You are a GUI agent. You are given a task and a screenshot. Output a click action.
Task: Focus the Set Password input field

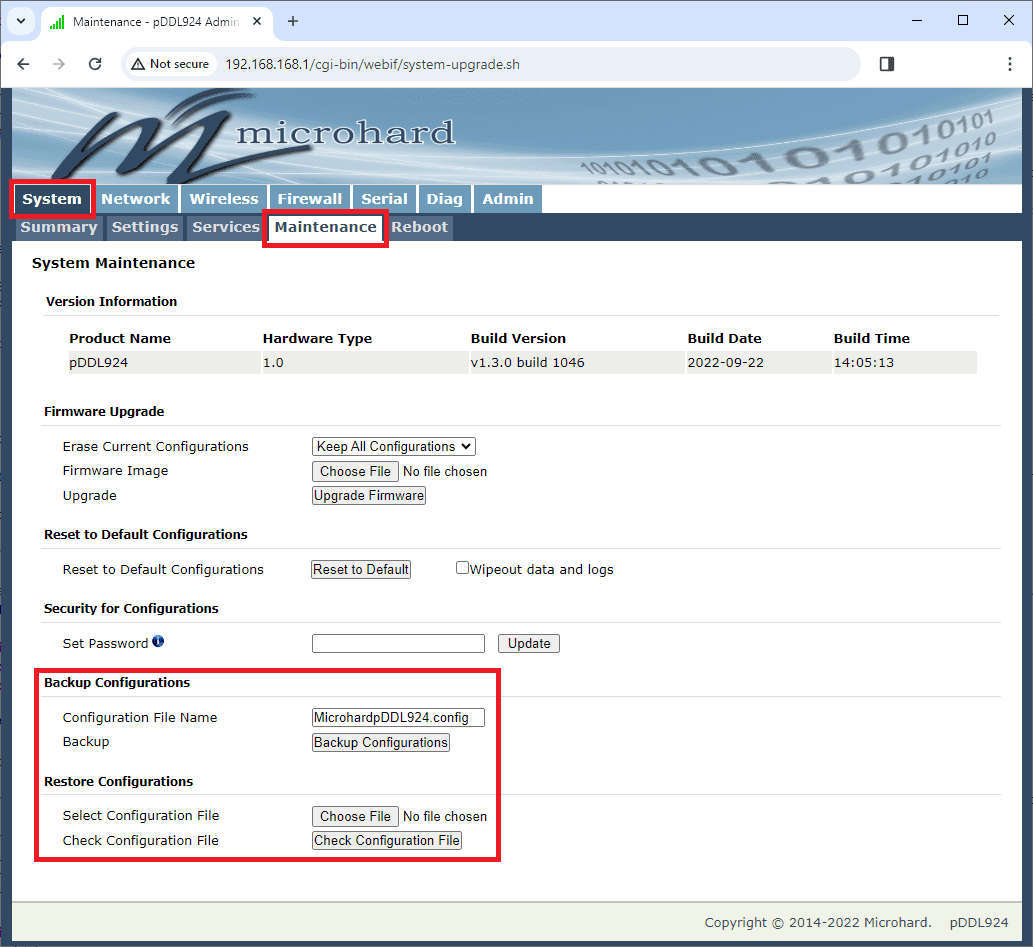click(x=398, y=643)
